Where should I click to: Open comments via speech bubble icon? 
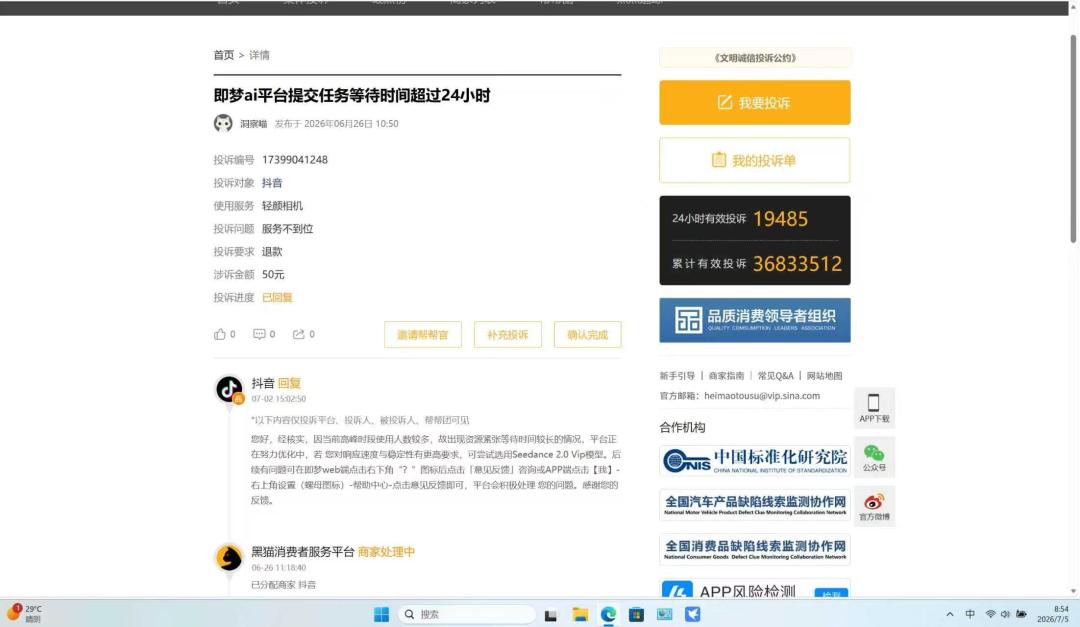(x=259, y=334)
